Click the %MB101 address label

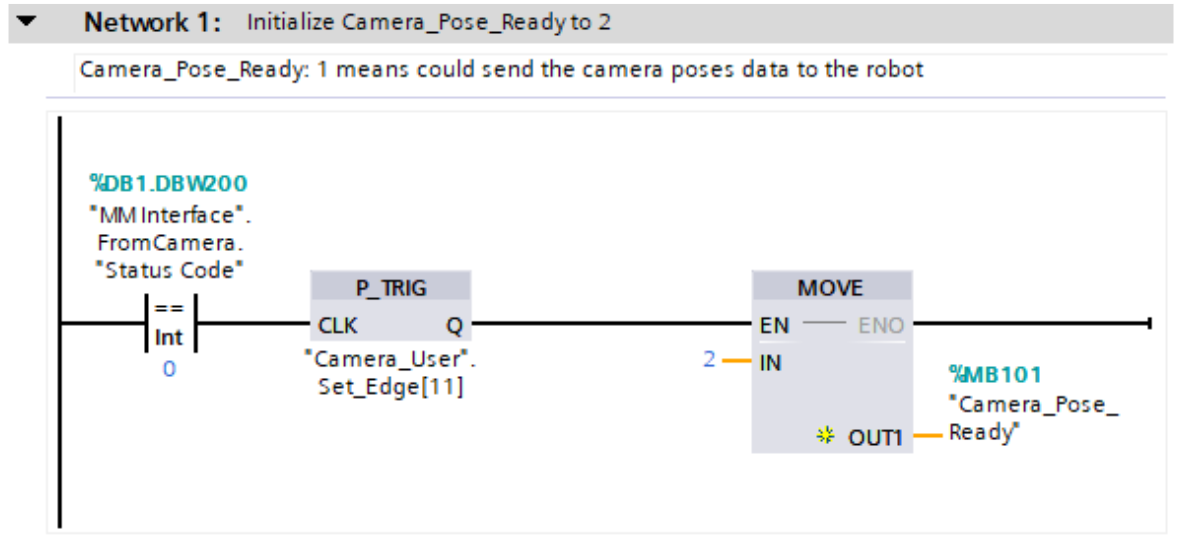point(995,374)
